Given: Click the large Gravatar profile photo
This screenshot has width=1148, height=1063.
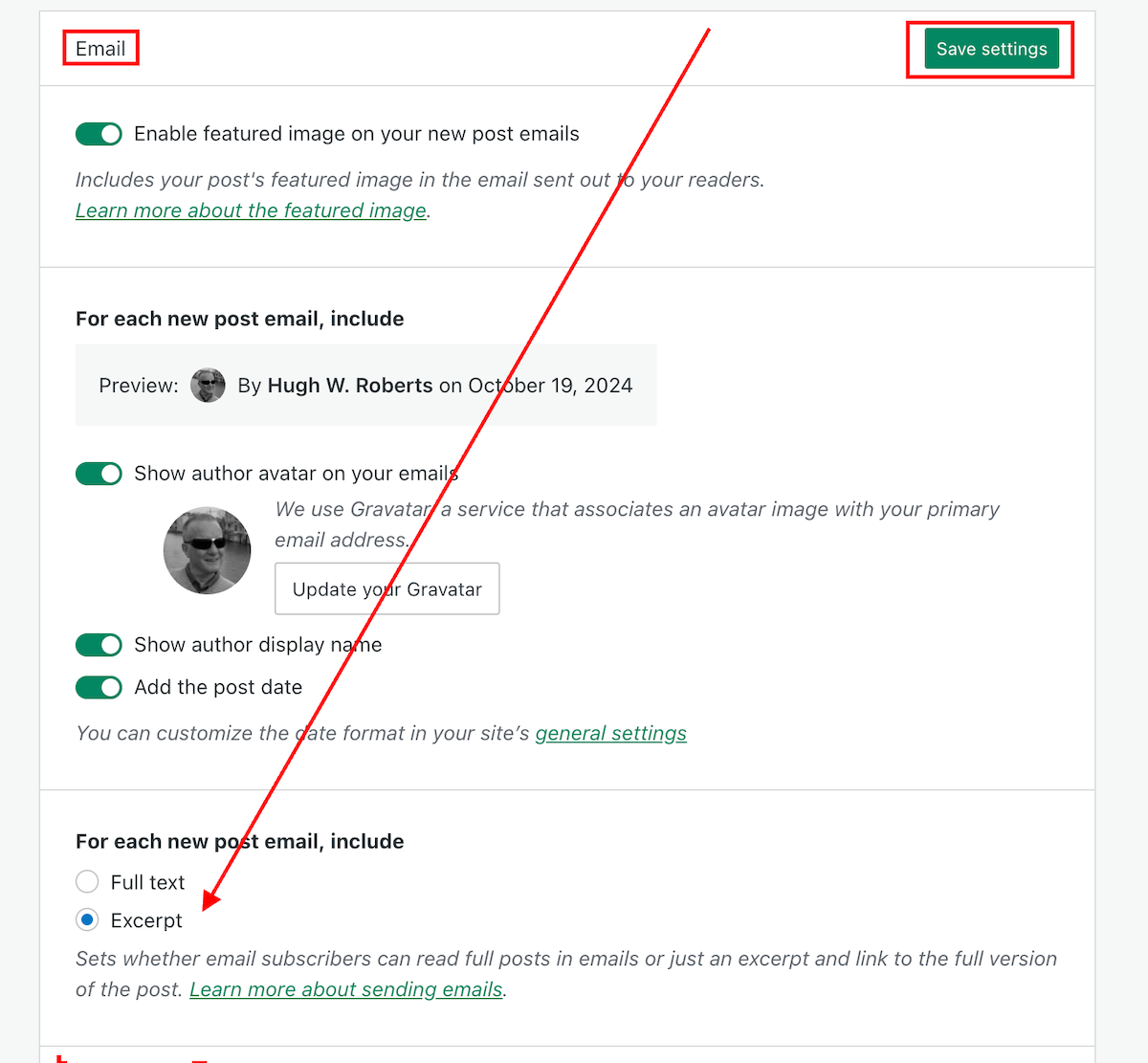Looking at the screenshot, I should tap(207, 550).
